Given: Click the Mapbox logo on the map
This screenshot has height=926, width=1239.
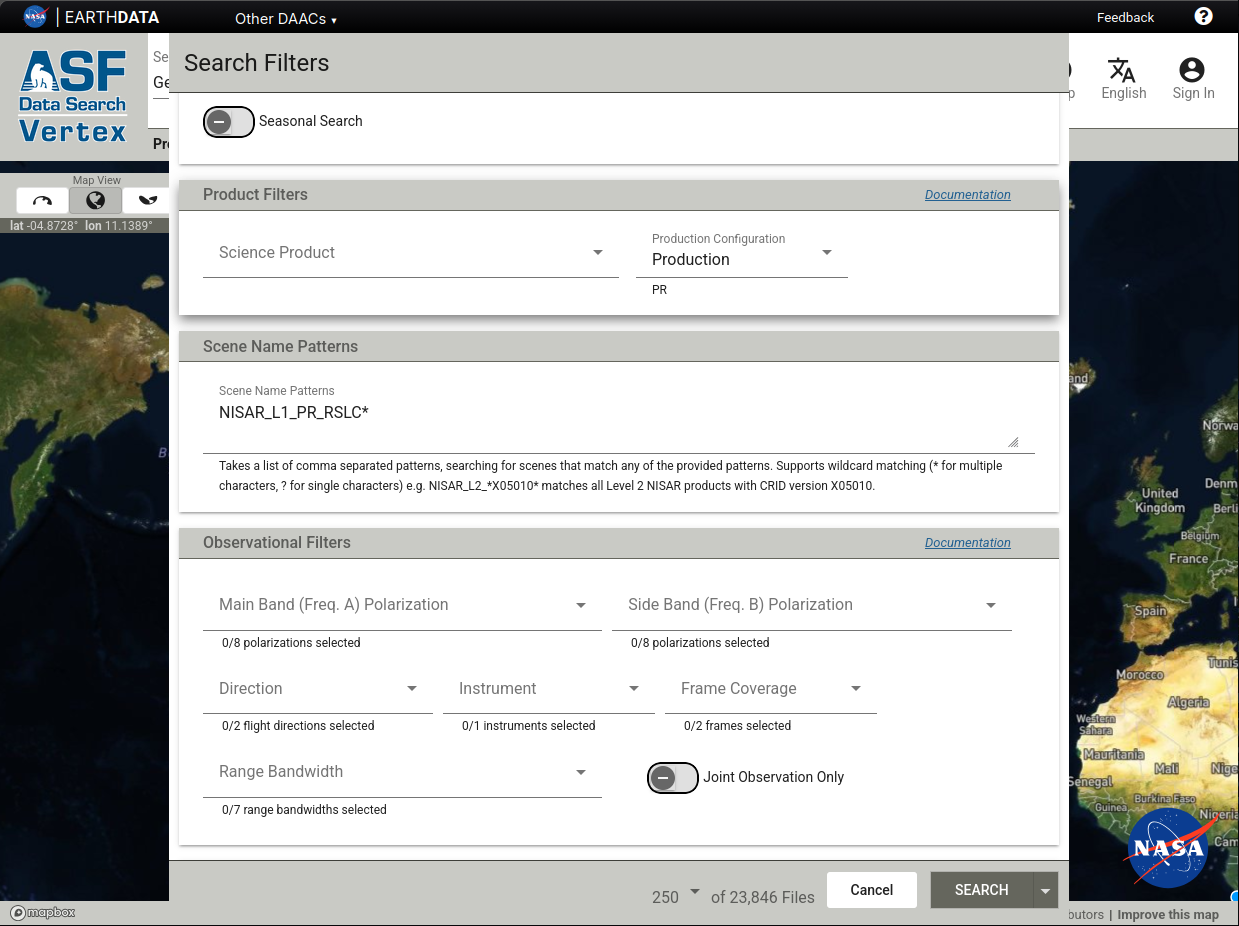Looking at the screenshot, I should 43,912.
